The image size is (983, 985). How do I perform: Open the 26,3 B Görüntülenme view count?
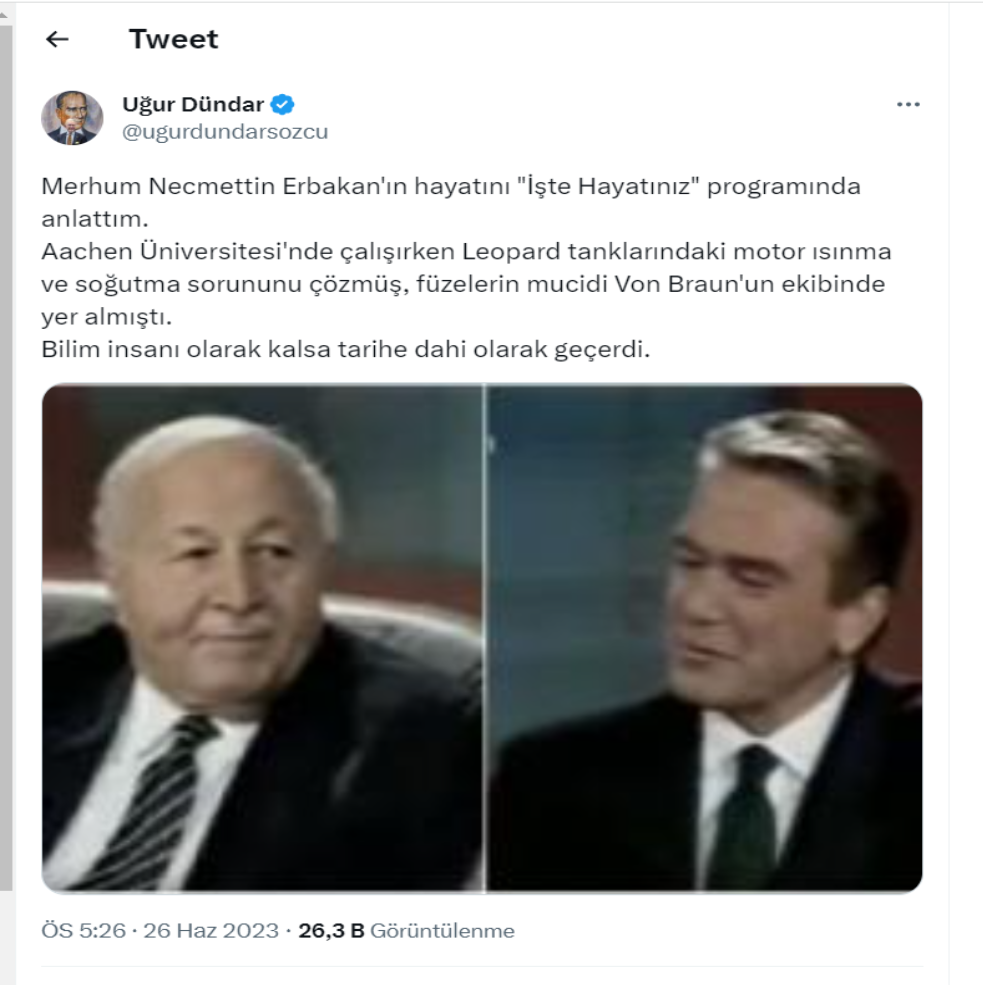click(x=406, y=930)
